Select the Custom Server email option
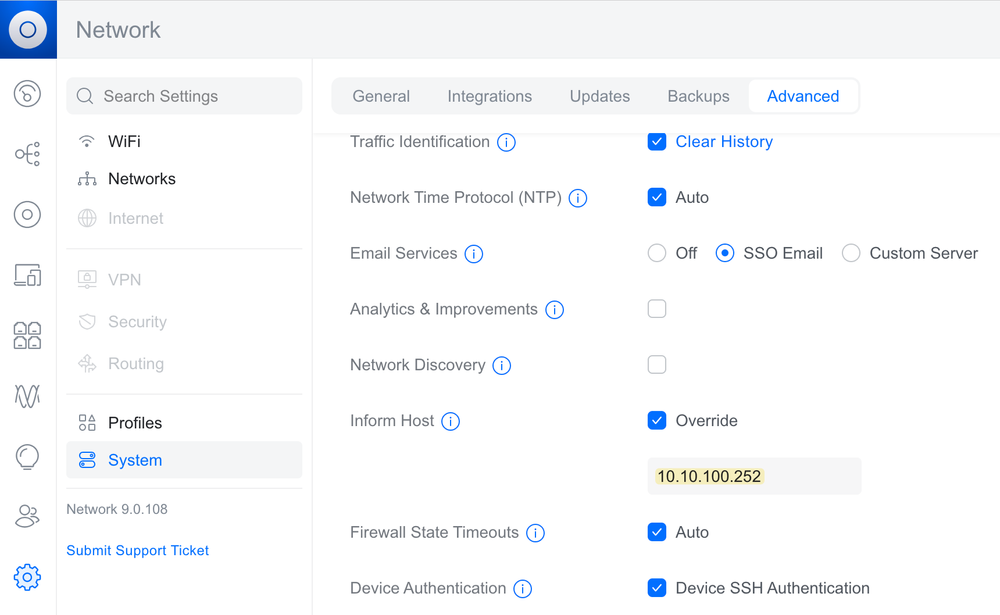Screen dimensions: 1000x615 tap(850, 253)
